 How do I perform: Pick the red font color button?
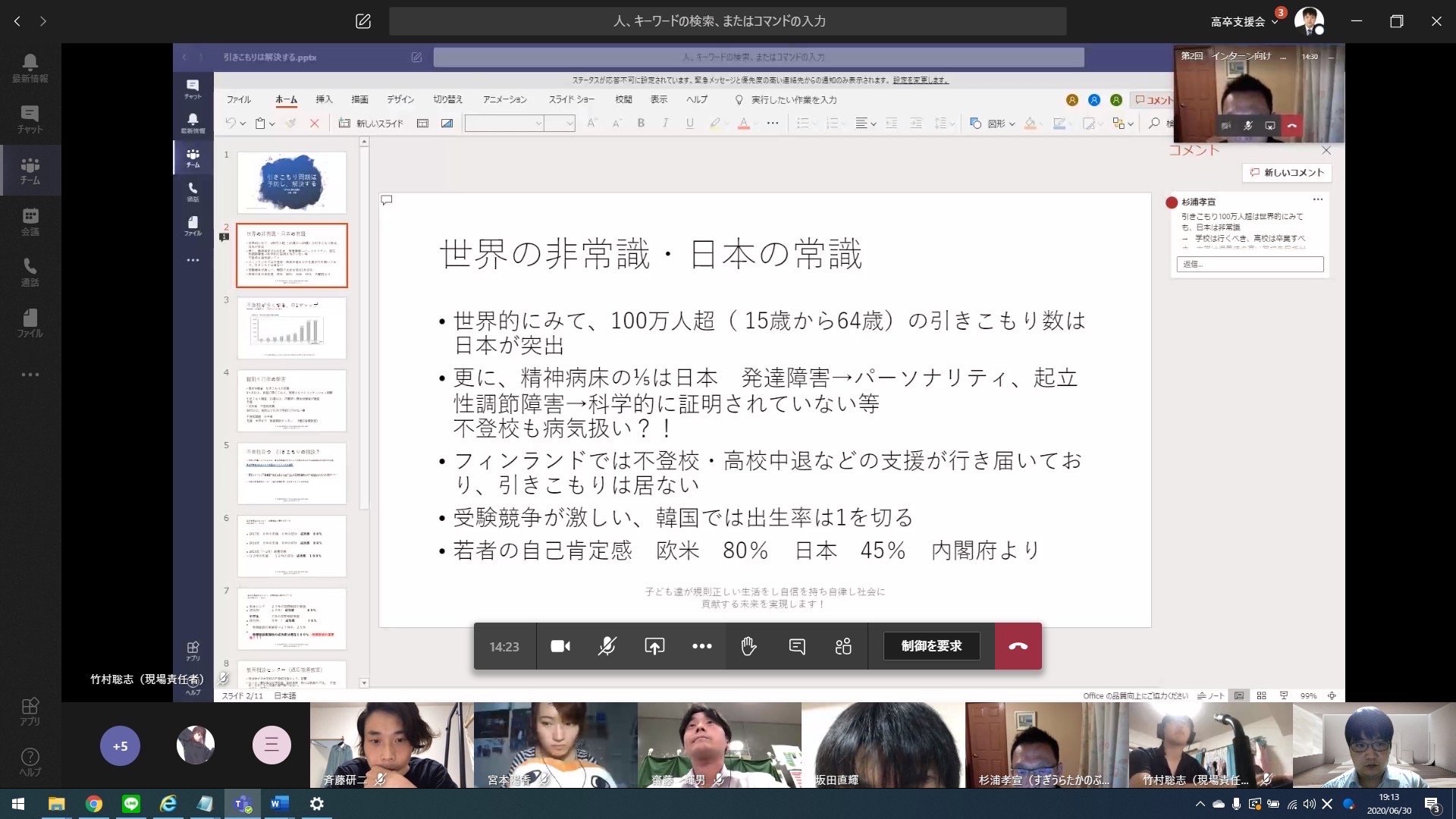pyautogui.click(x=744, y=123)
